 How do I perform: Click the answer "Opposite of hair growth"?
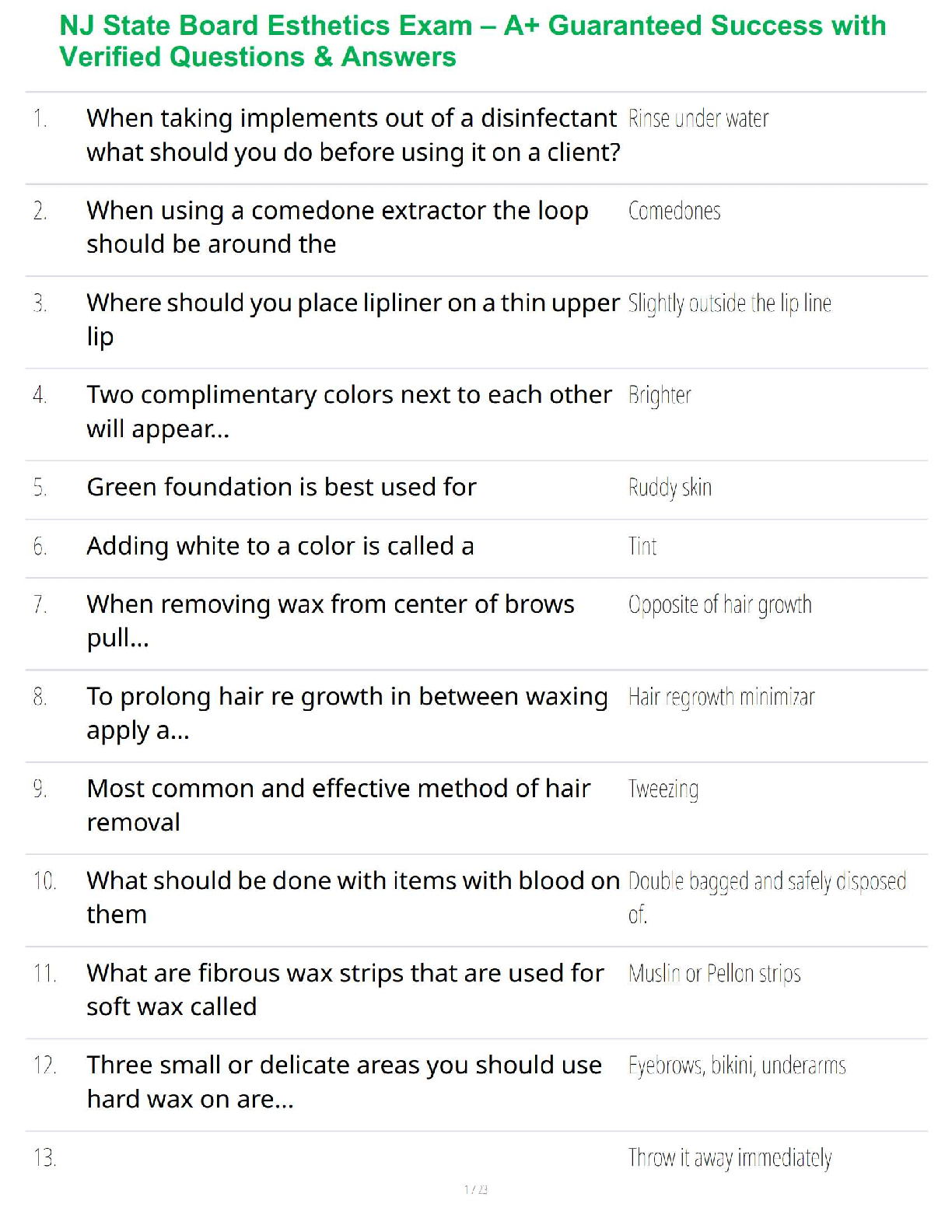(x=719, y=605)
